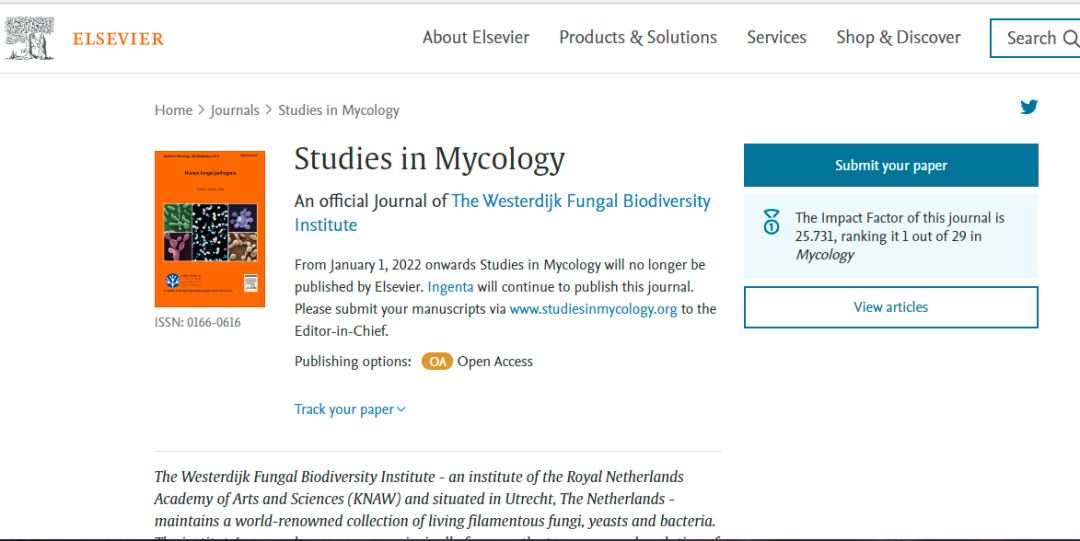Click the orange journal cover thumbnail
The width and height of the screenshot is (1080, 541).
(x=209, y=229)
